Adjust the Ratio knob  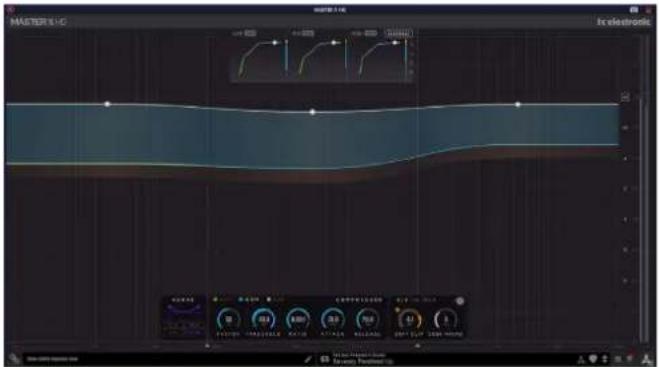pyautogui.click(x=298, y=319)
